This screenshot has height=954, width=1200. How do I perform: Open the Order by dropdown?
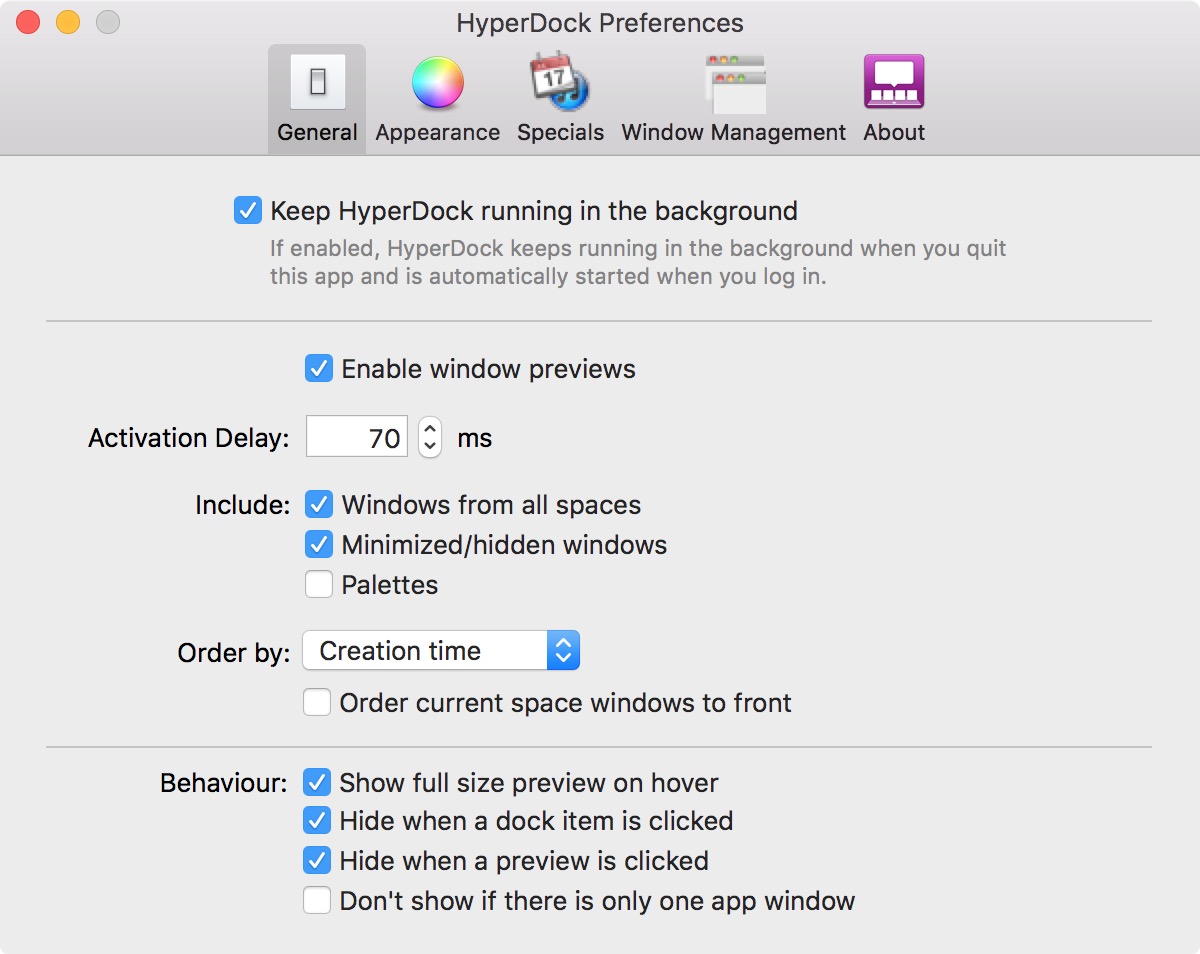pos(441,651)
